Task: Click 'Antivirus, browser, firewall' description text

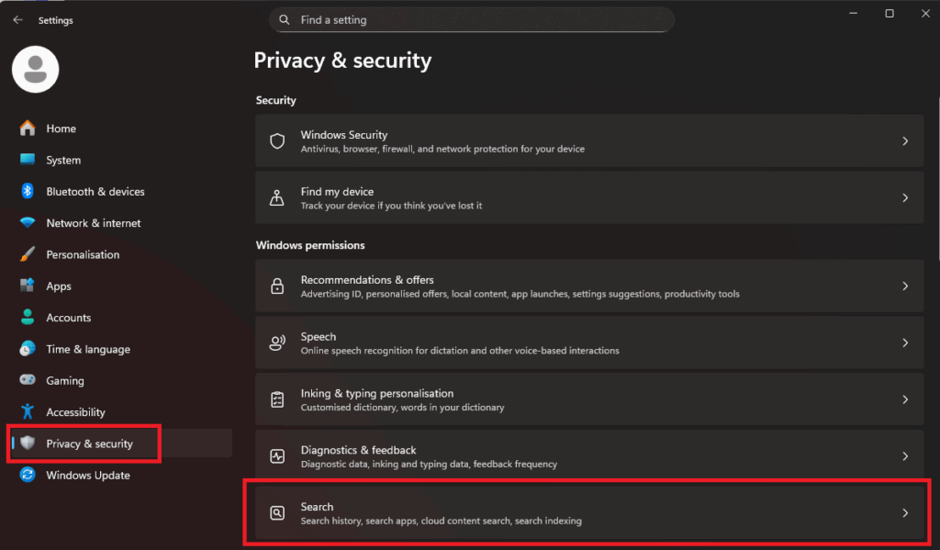Action: (442, 149)
